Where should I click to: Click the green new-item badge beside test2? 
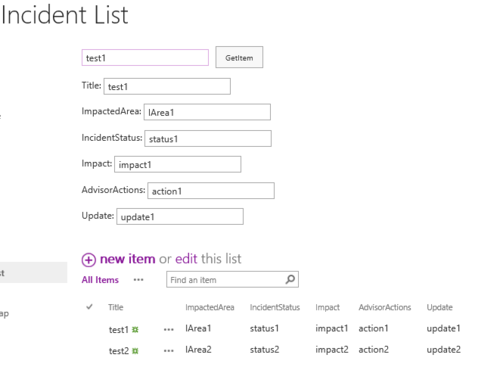point(135,351)
